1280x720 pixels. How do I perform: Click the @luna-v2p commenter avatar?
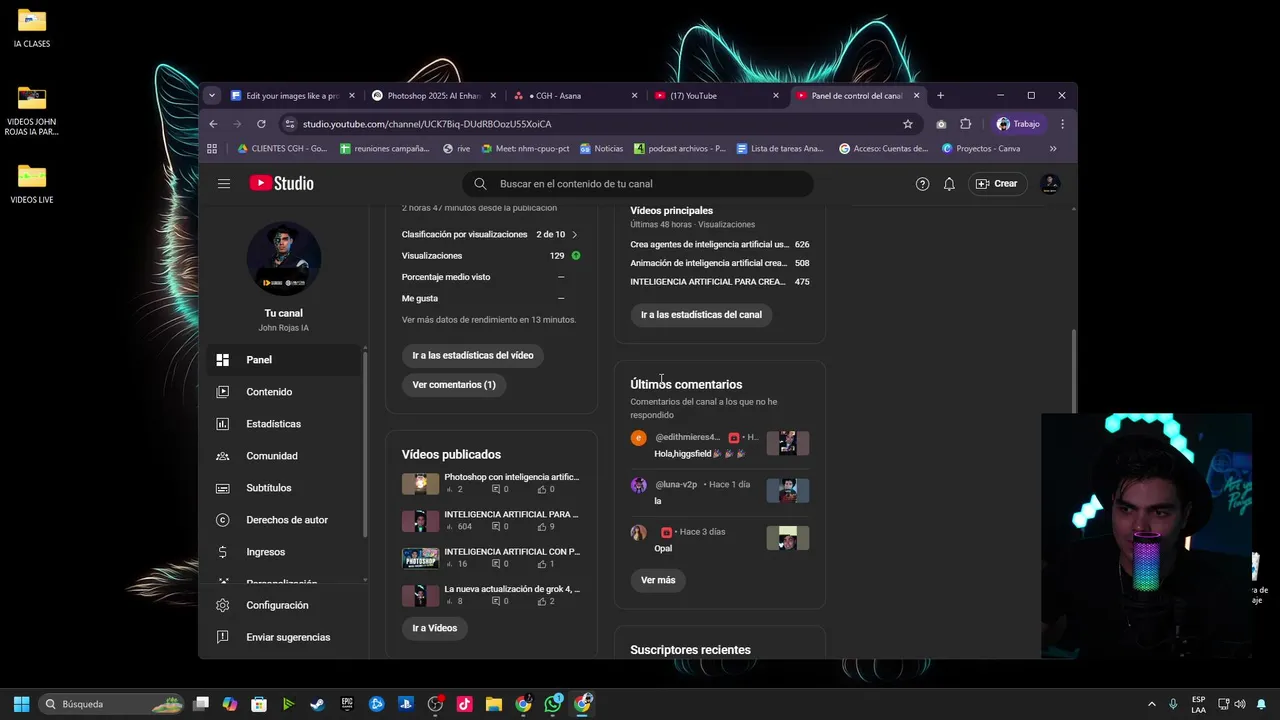[x=639, y=485]
